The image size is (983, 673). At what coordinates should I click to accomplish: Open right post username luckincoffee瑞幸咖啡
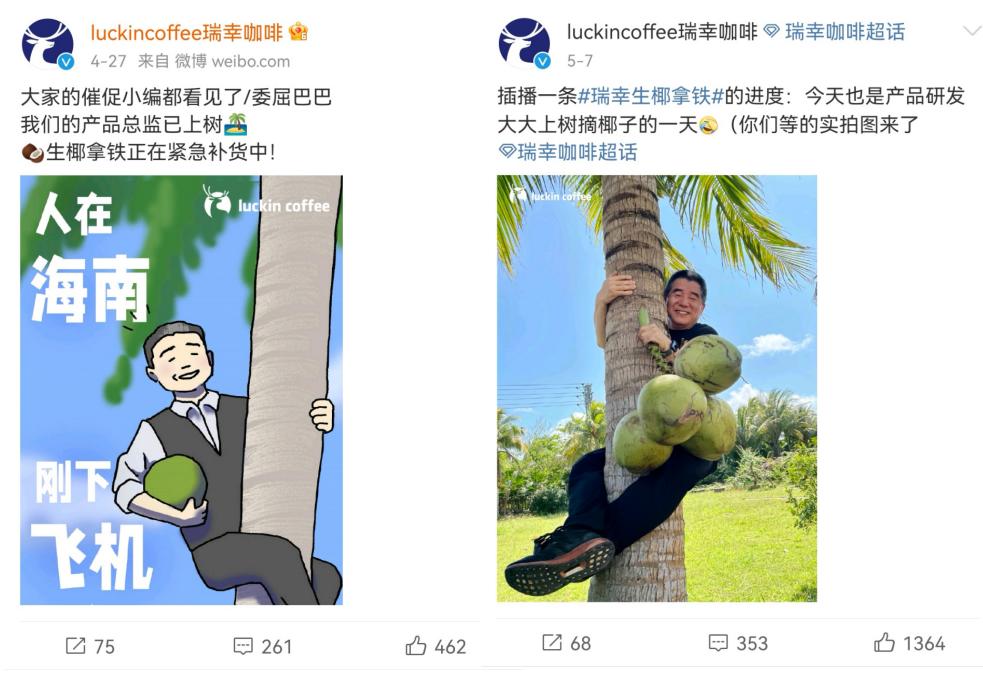pos(663,31)
